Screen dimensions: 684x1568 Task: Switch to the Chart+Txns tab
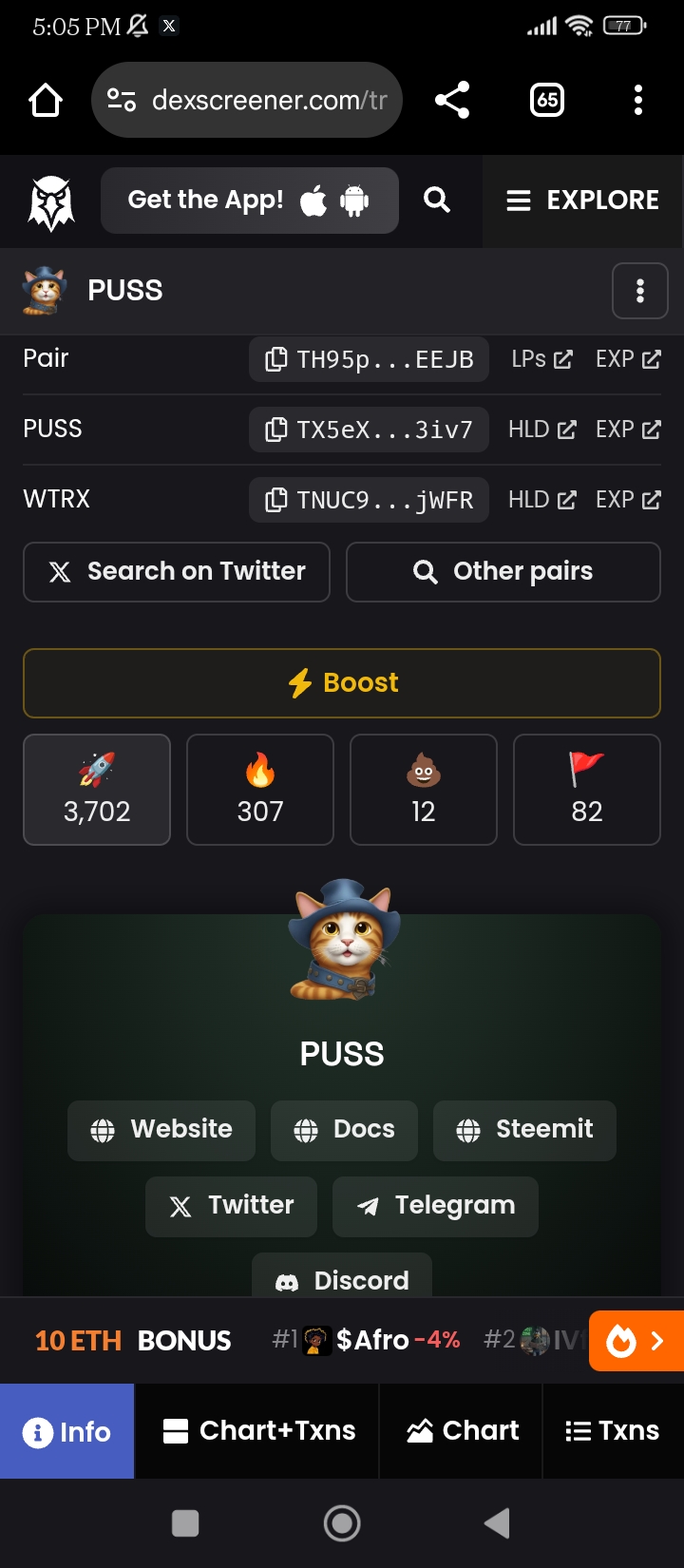[257, 1431]
